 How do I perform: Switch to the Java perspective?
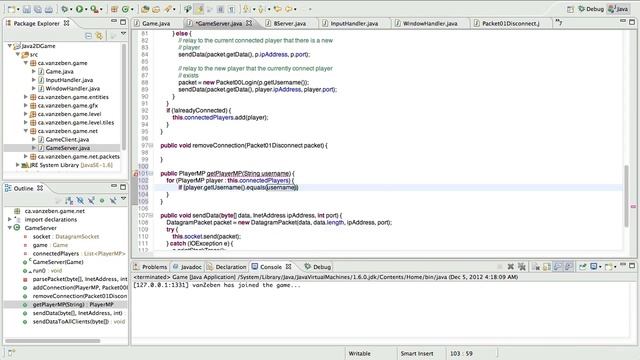(x=618, y=9)
